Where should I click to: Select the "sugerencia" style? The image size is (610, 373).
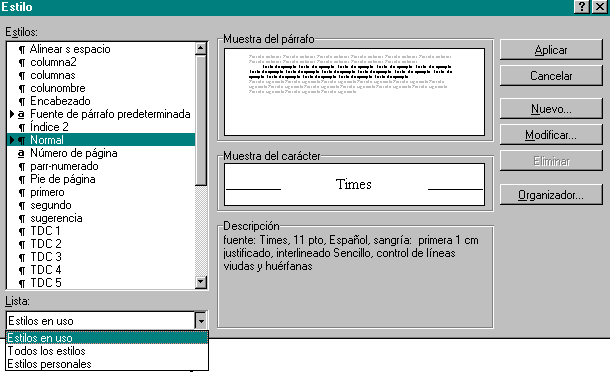(x=101, y=218)
